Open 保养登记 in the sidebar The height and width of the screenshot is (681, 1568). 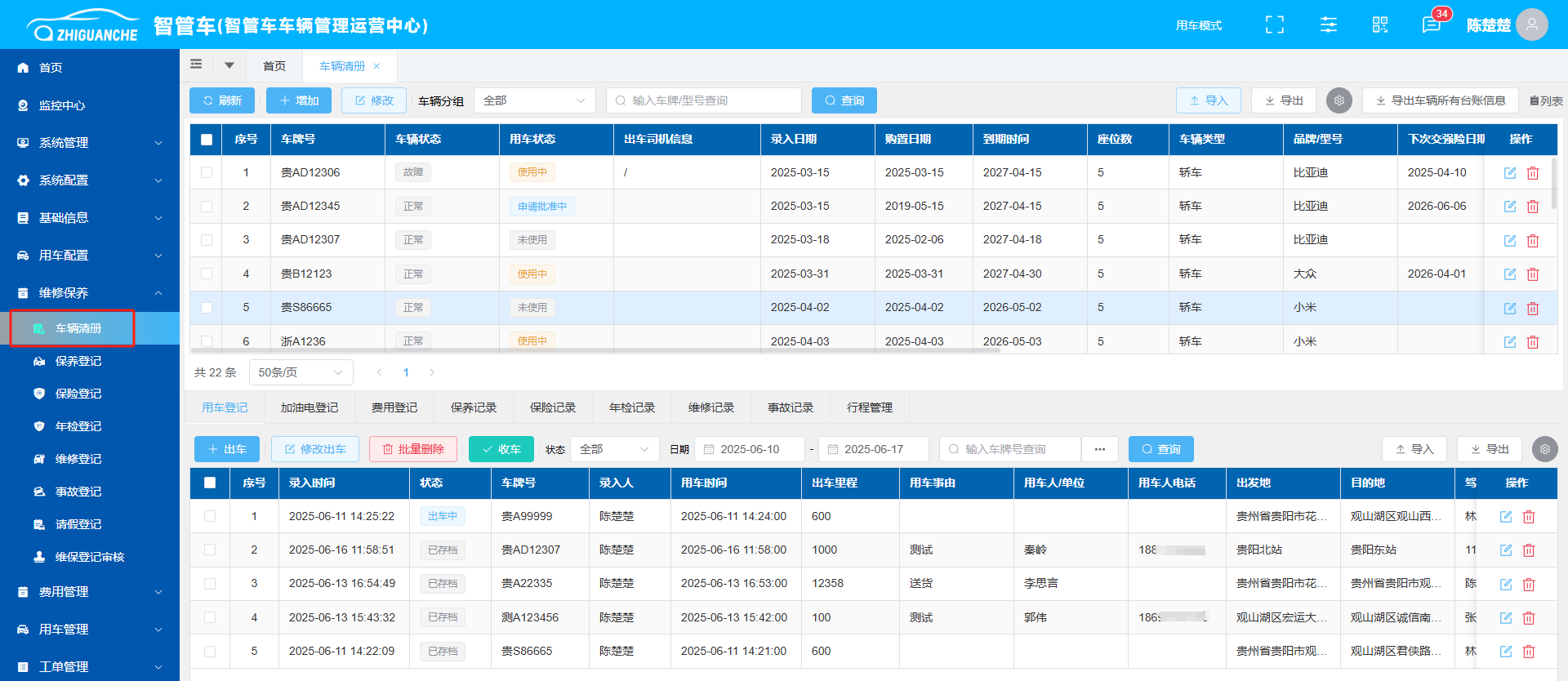tap(78, 361)
